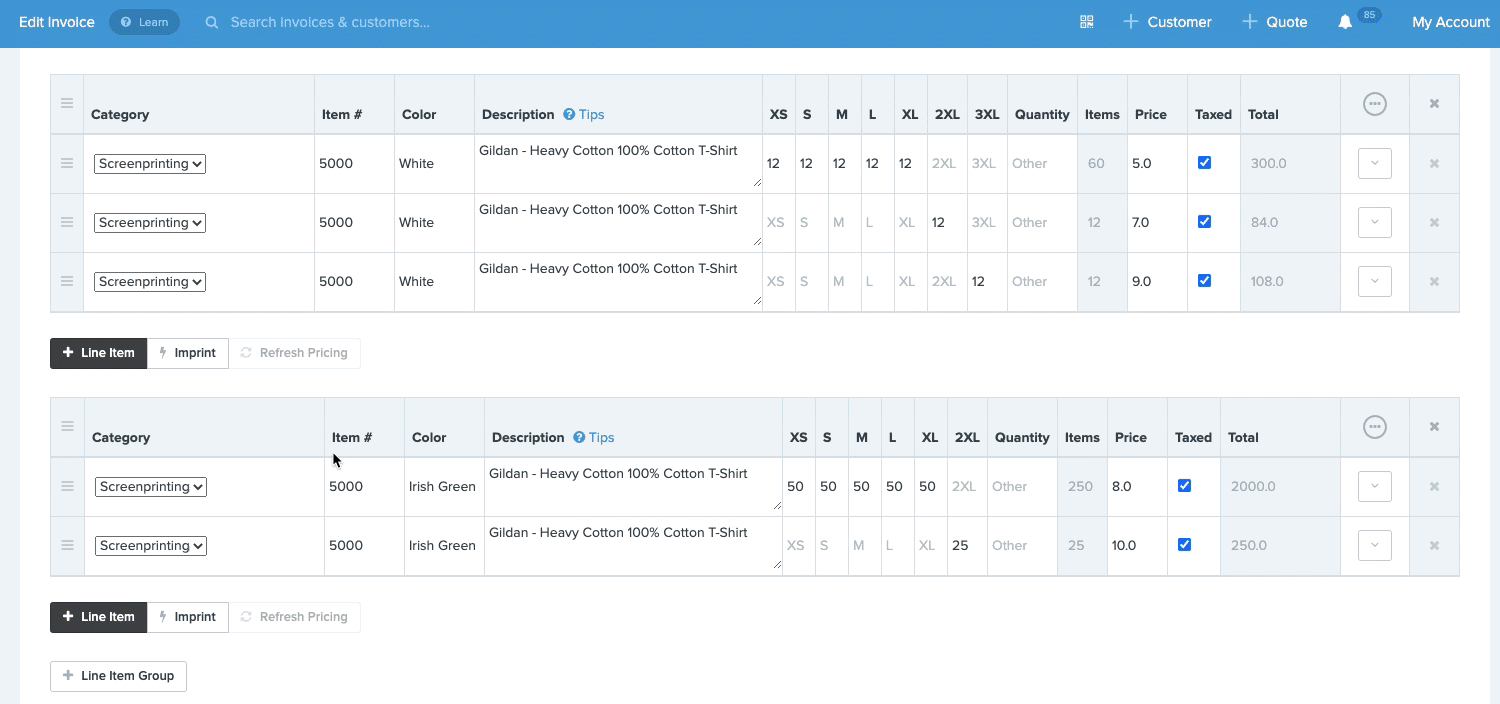Screen dimensions: 1500x704
Task: Grab the first White row drag handle
Action: (x=67, y=163)
